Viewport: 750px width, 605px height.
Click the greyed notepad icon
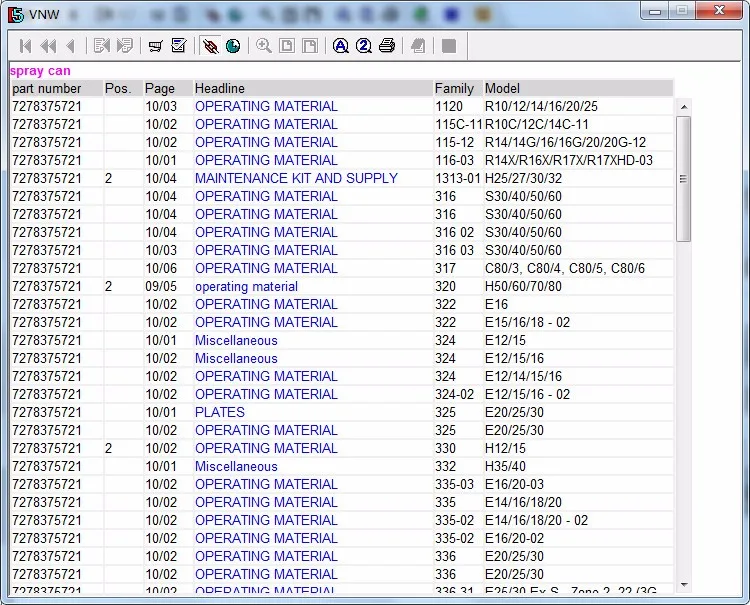[418, 46]
